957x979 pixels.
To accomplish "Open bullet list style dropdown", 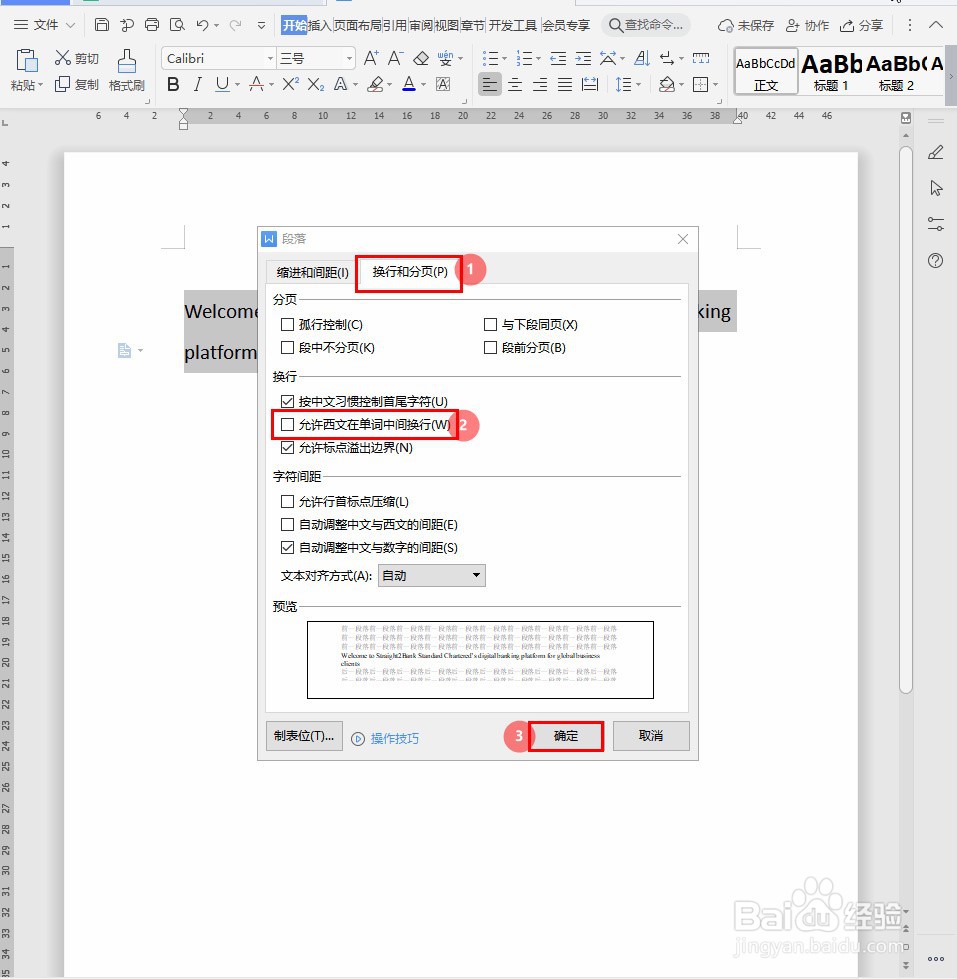I will [504, 59].
